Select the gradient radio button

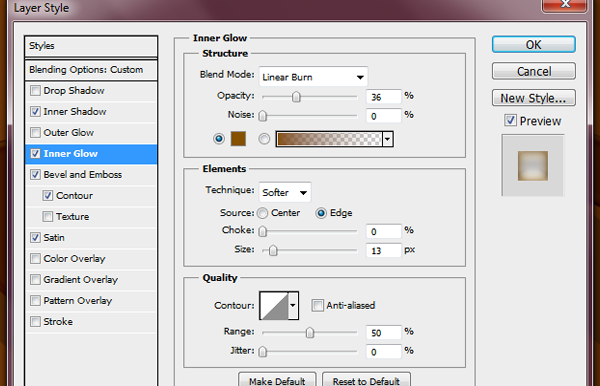pyautogui.click(x=264, y=138)
